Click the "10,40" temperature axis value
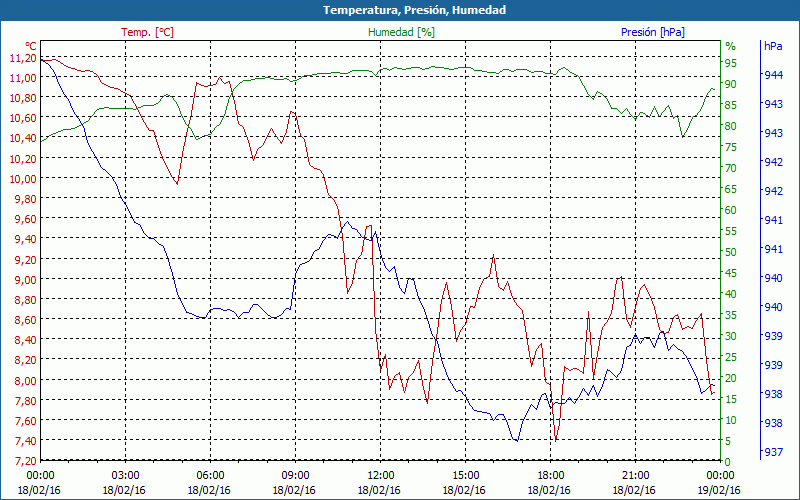The image size is (800, 500). click(x=23, y=138)
